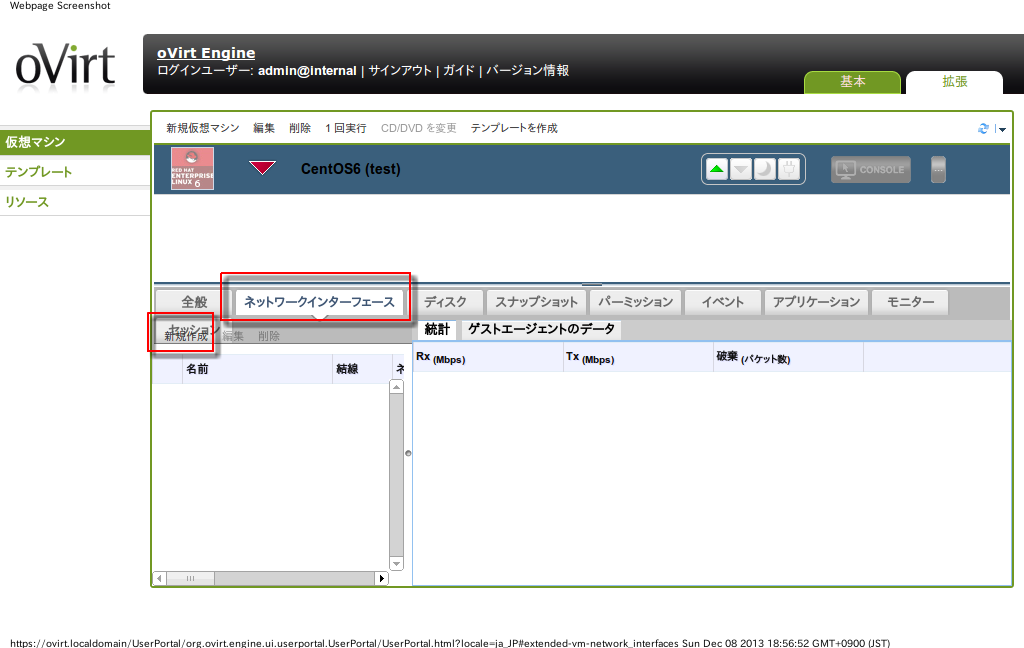Click the red down-triangle VM status icon
The height and width of the screenshot is (648, 1024).
coord(262,168)
